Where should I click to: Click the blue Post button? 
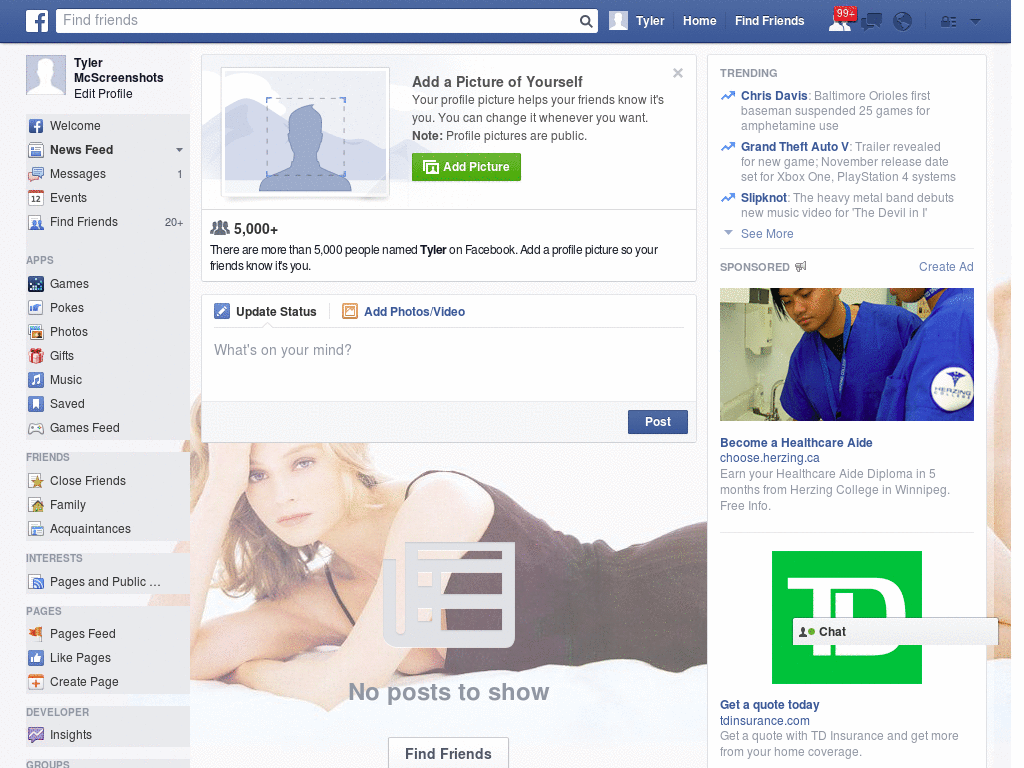[x=658, y=422]
